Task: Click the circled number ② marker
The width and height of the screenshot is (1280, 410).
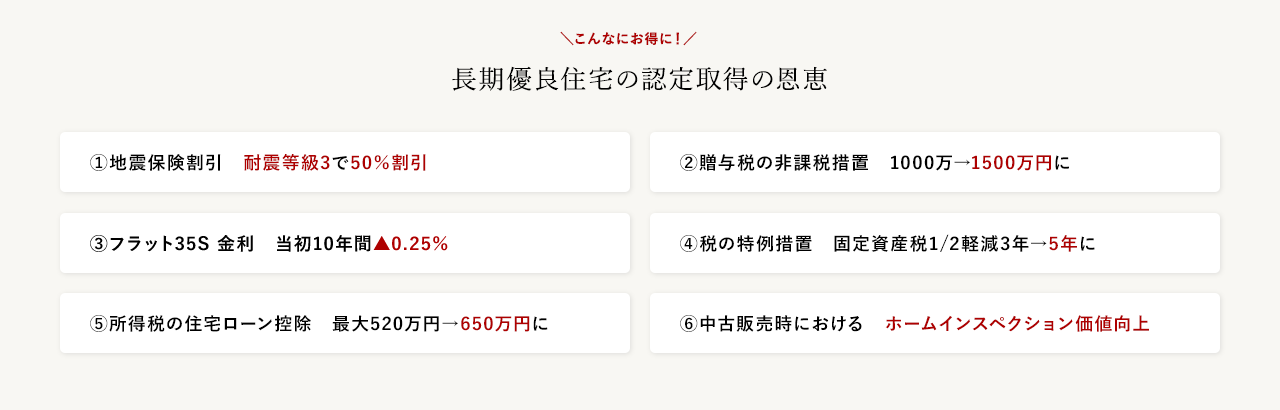Action: (688, 163)
